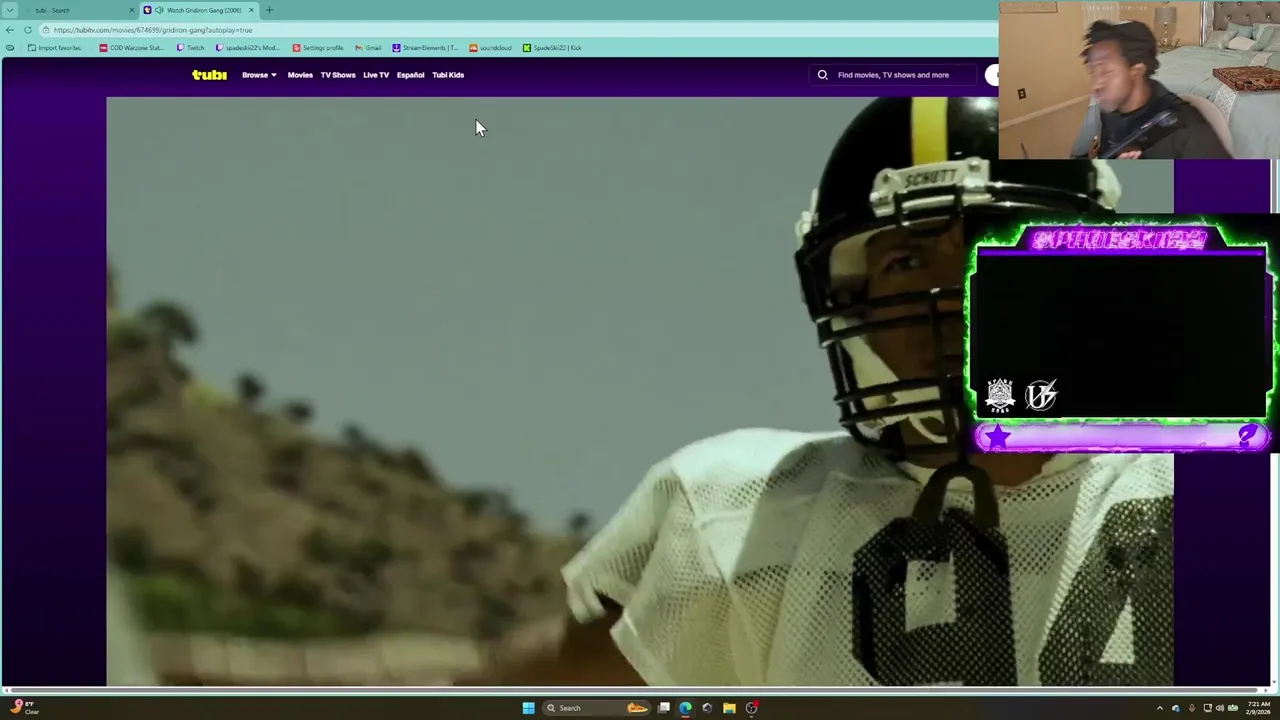
Task: Open the Gmail bookmark
Action: (x=368, y=48)
